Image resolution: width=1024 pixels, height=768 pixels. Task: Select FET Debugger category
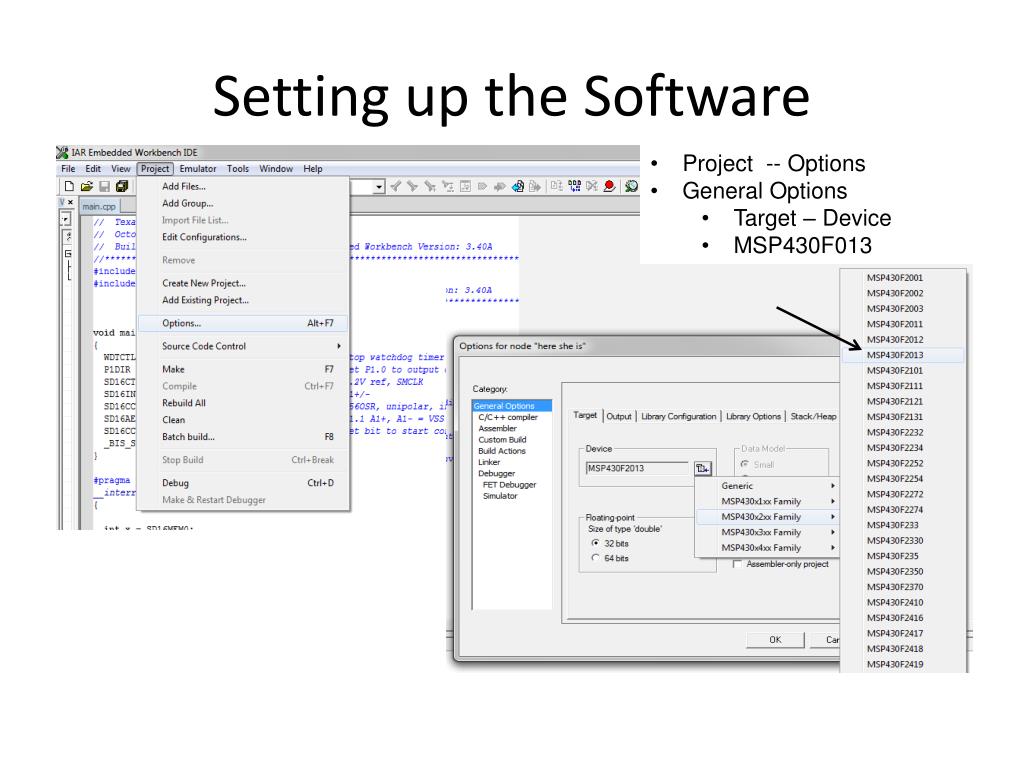click(x=509, y=485)
